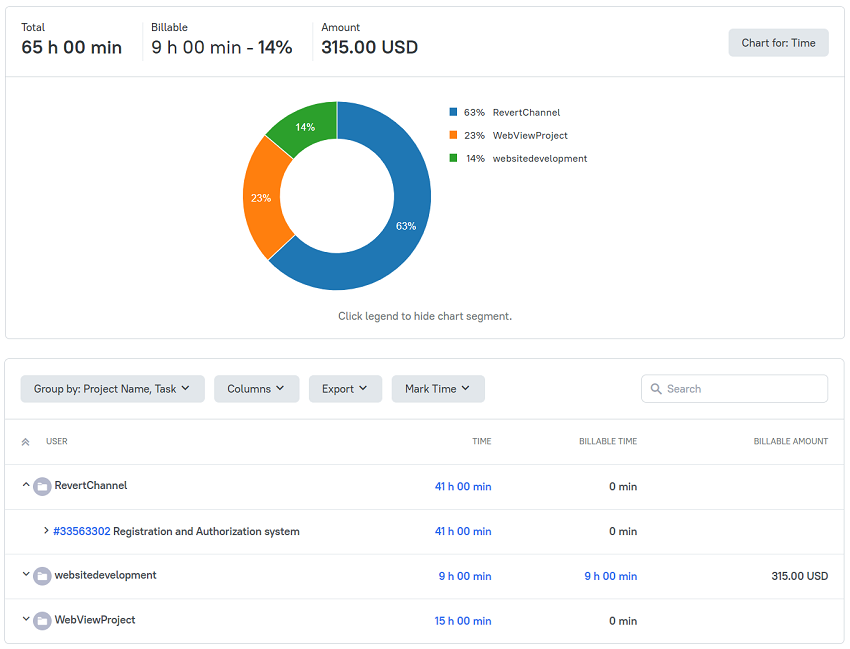Collapse all rows with double-chevron icon
This screenshot has height=649, width=850.
point(25,442)
